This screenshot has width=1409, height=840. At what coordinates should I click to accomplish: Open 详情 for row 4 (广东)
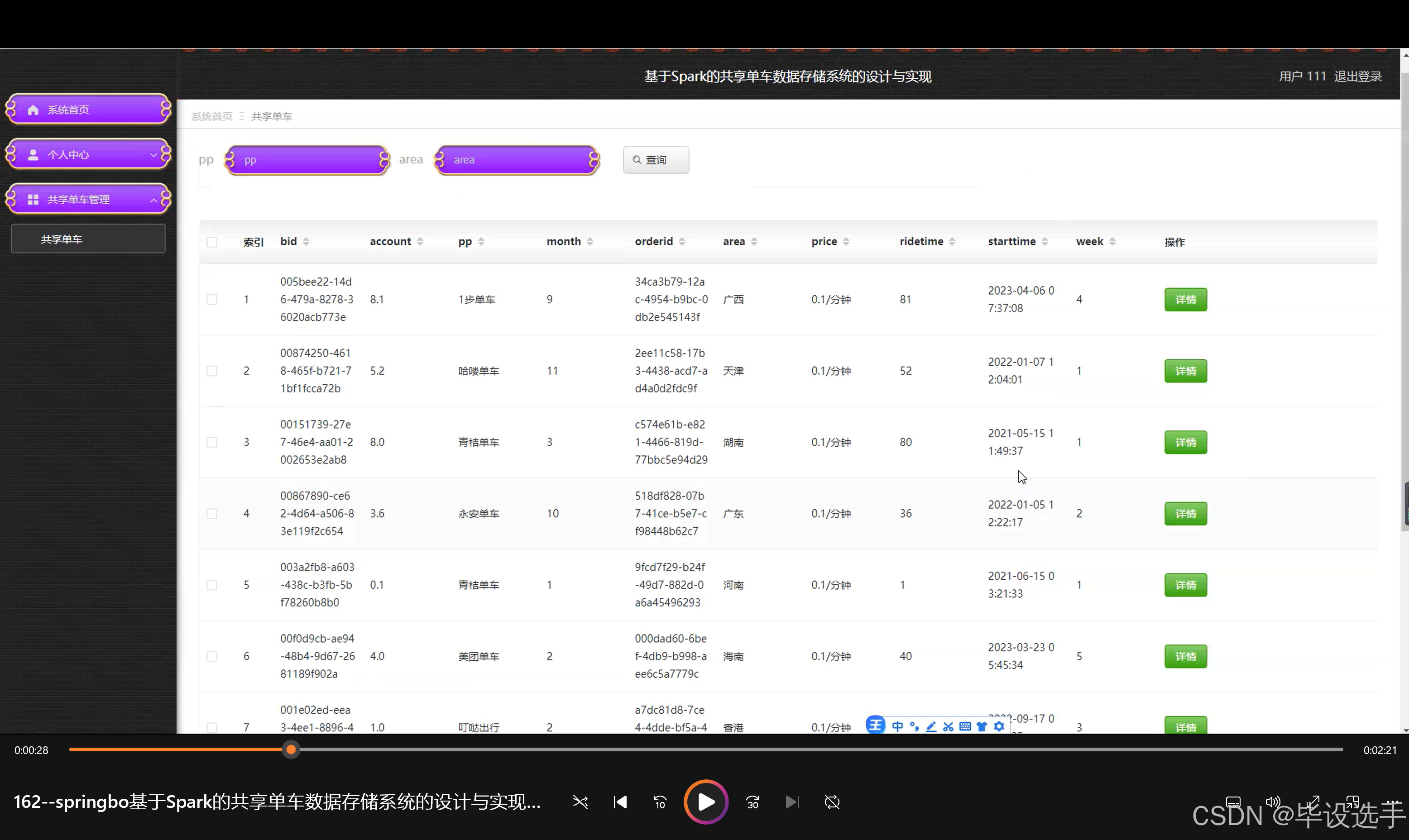tap(1185, 513)
